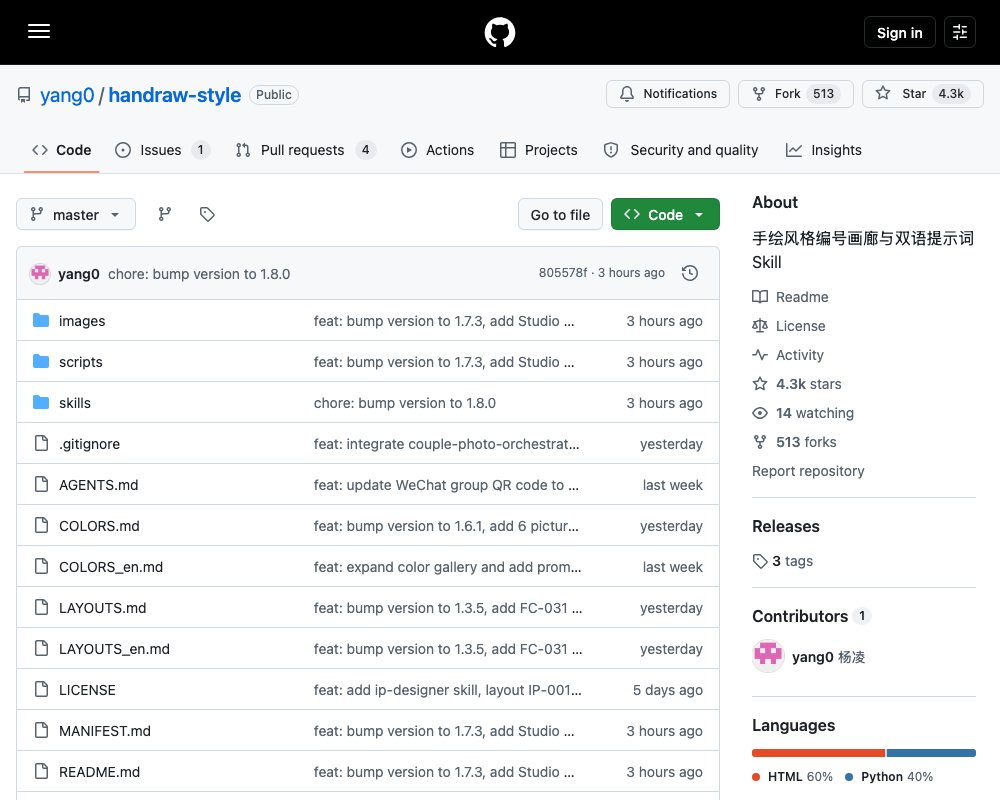Click the images folder icon
This screenshot has width=1000, height=800.
(41, 320)
